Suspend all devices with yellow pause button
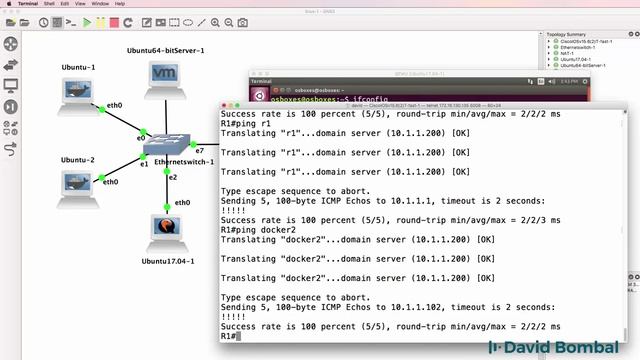The image size is (640, 360). click(x=100, y=23)
